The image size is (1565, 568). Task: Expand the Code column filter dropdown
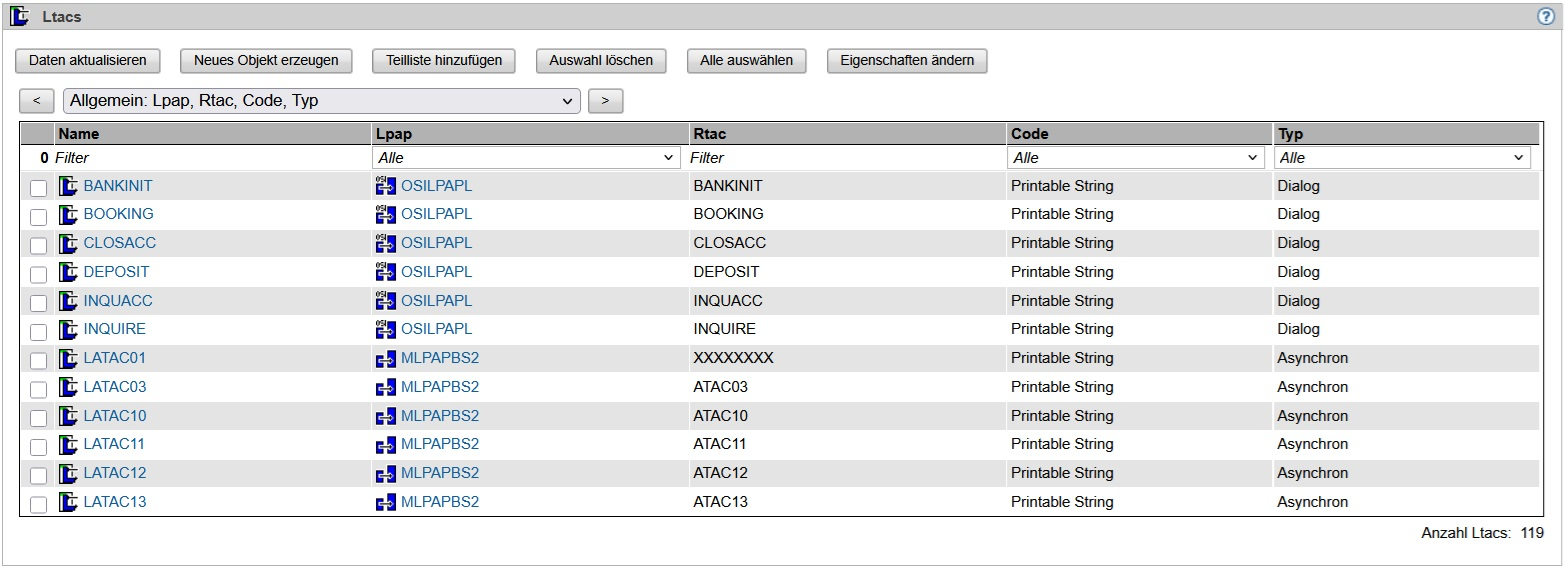(1136, 158)
